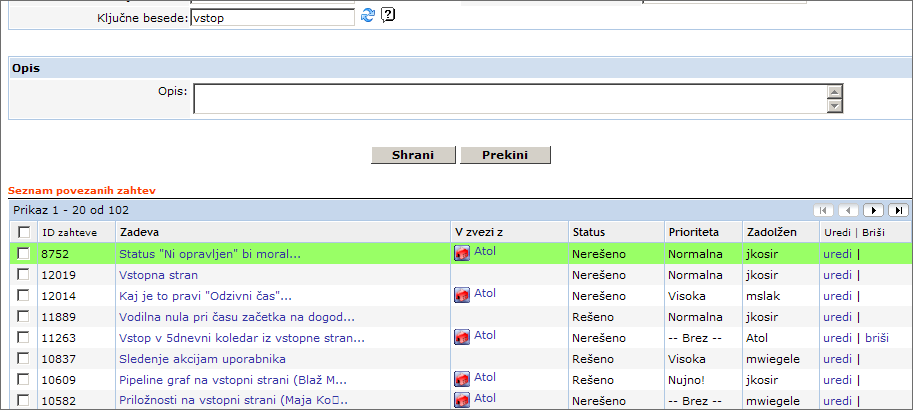Screen dimensions: 913x410
Task: Click the Atol icon in row 11263
Action: pos(462,338)
